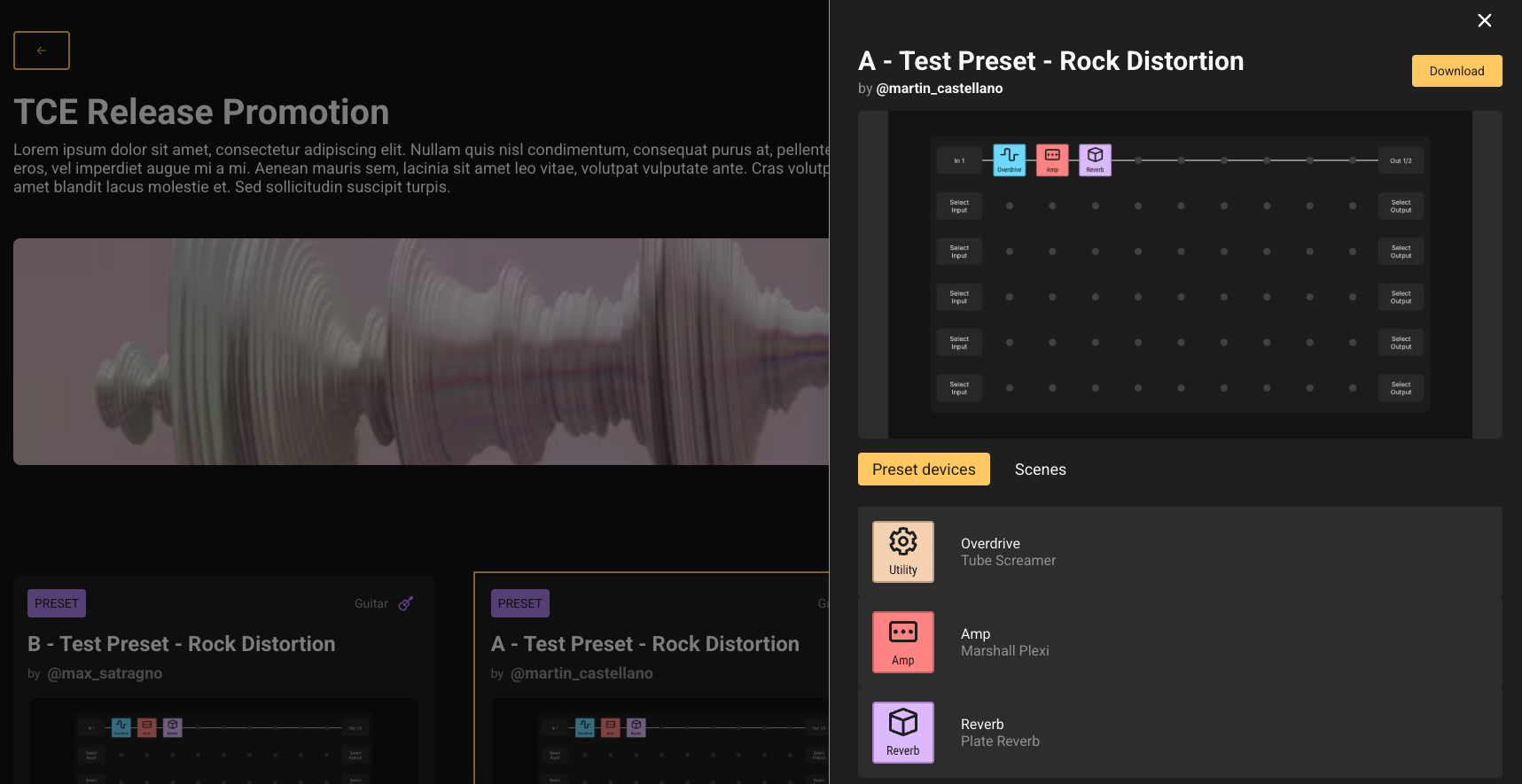This screenshot has height=784, width=1522.
Task: Open Select Output in the bottom row
Action: coord(1400,388)
